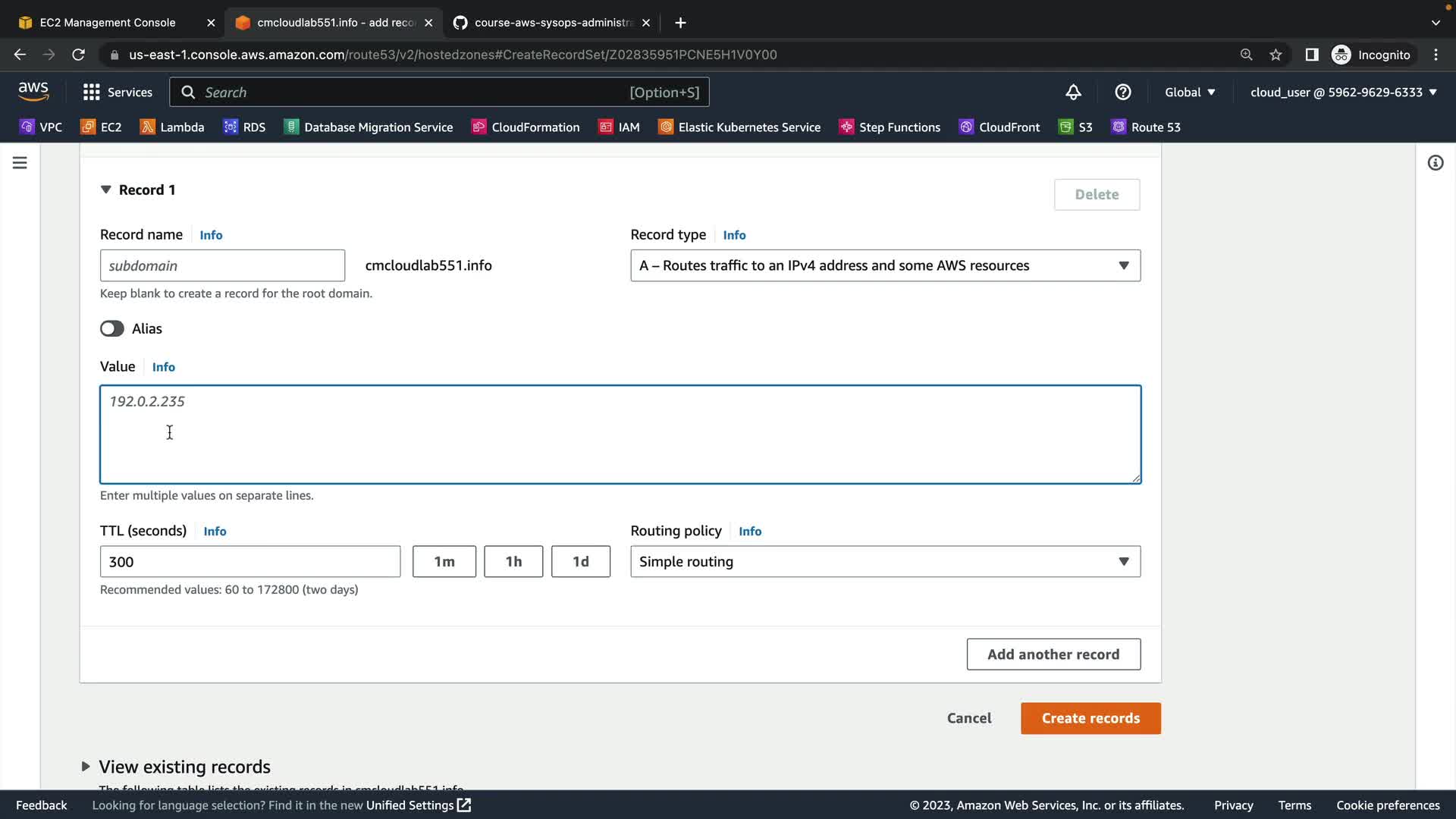Screen dimensions: 1456x819
Task: Set TTL with the 1h preset button
Action: 513,562
